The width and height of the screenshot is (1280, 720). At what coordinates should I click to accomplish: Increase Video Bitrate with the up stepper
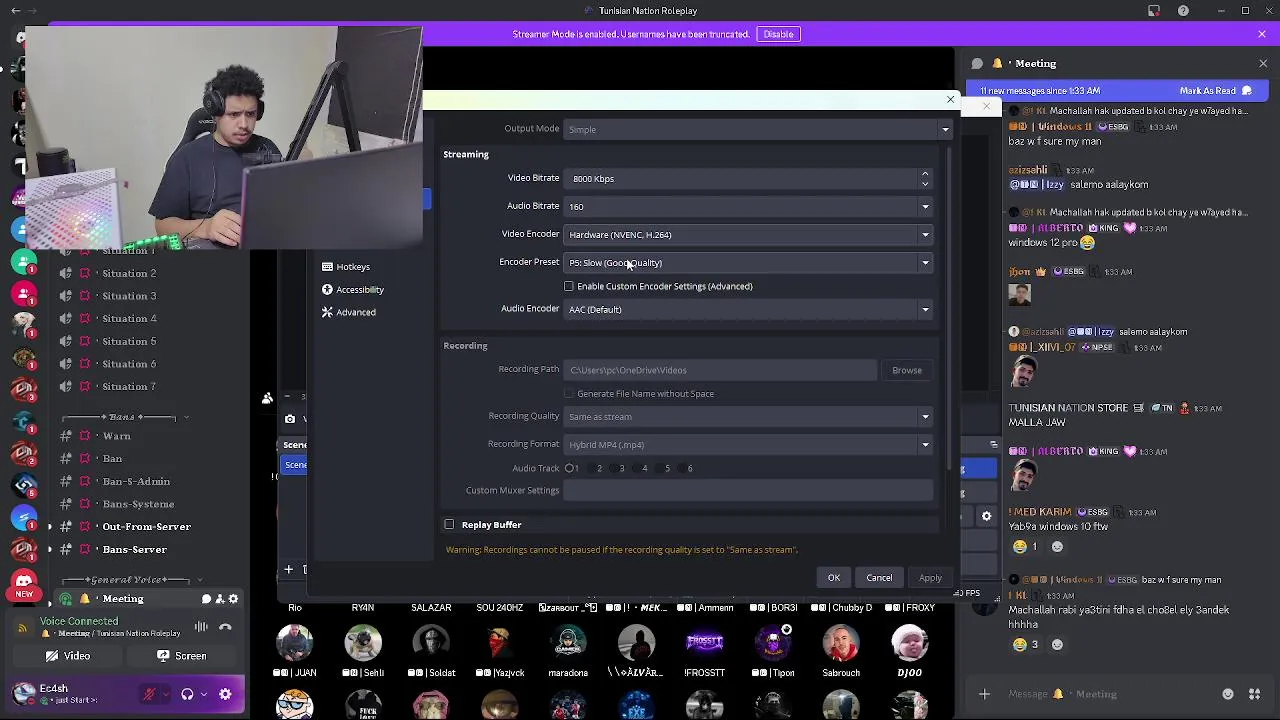[x=925, y=174]
